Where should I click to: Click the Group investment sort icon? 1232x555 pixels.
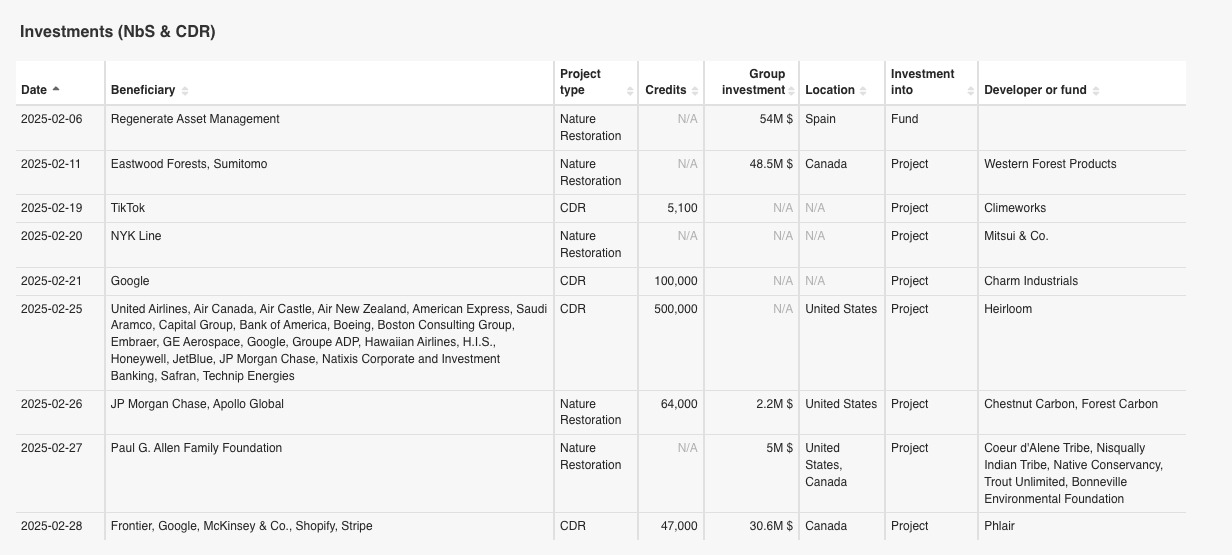coord(794,91)
